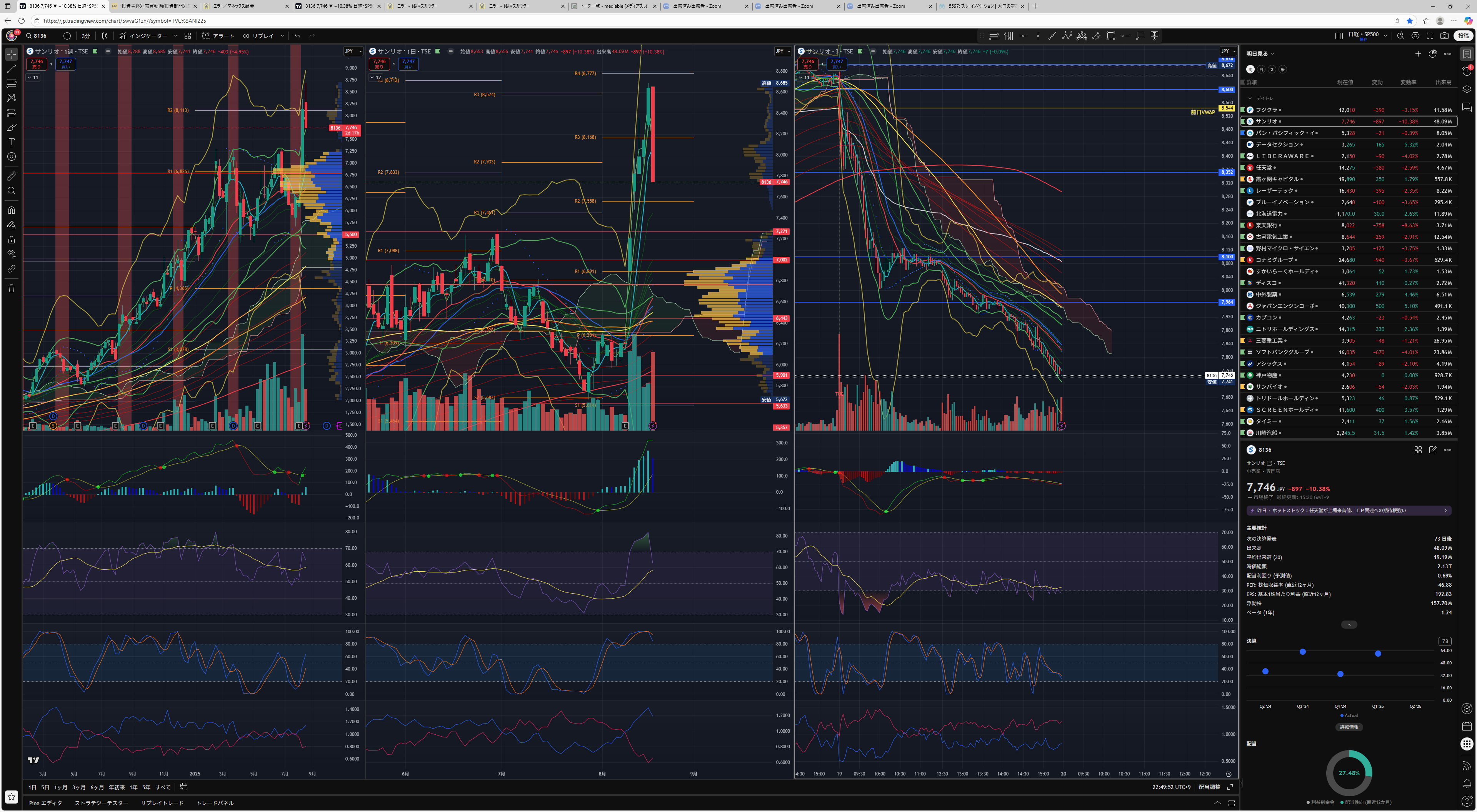Click the trash icon to remove drawings

pos(12,288)
